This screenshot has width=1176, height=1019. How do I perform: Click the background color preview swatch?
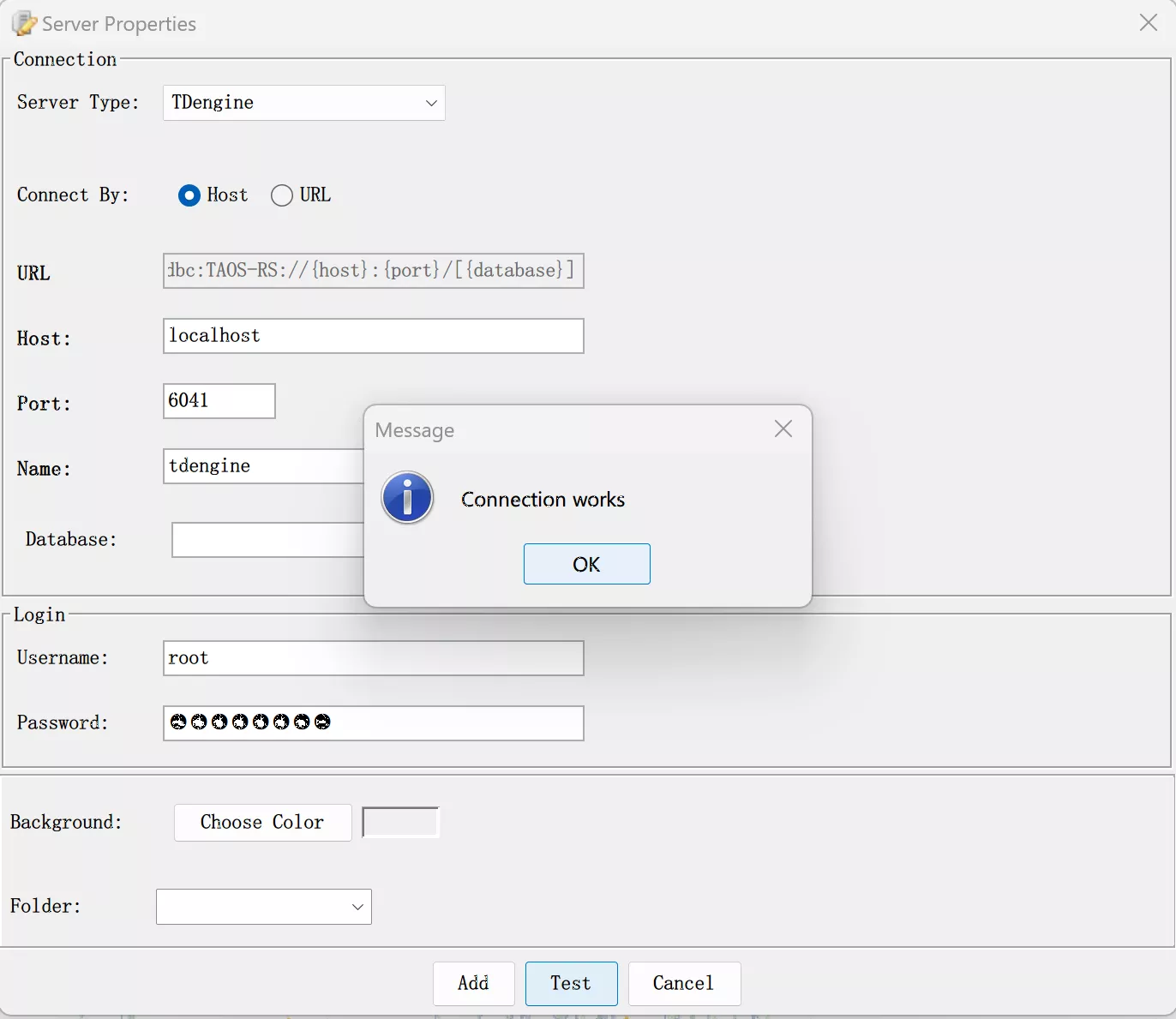click(400, 823)
